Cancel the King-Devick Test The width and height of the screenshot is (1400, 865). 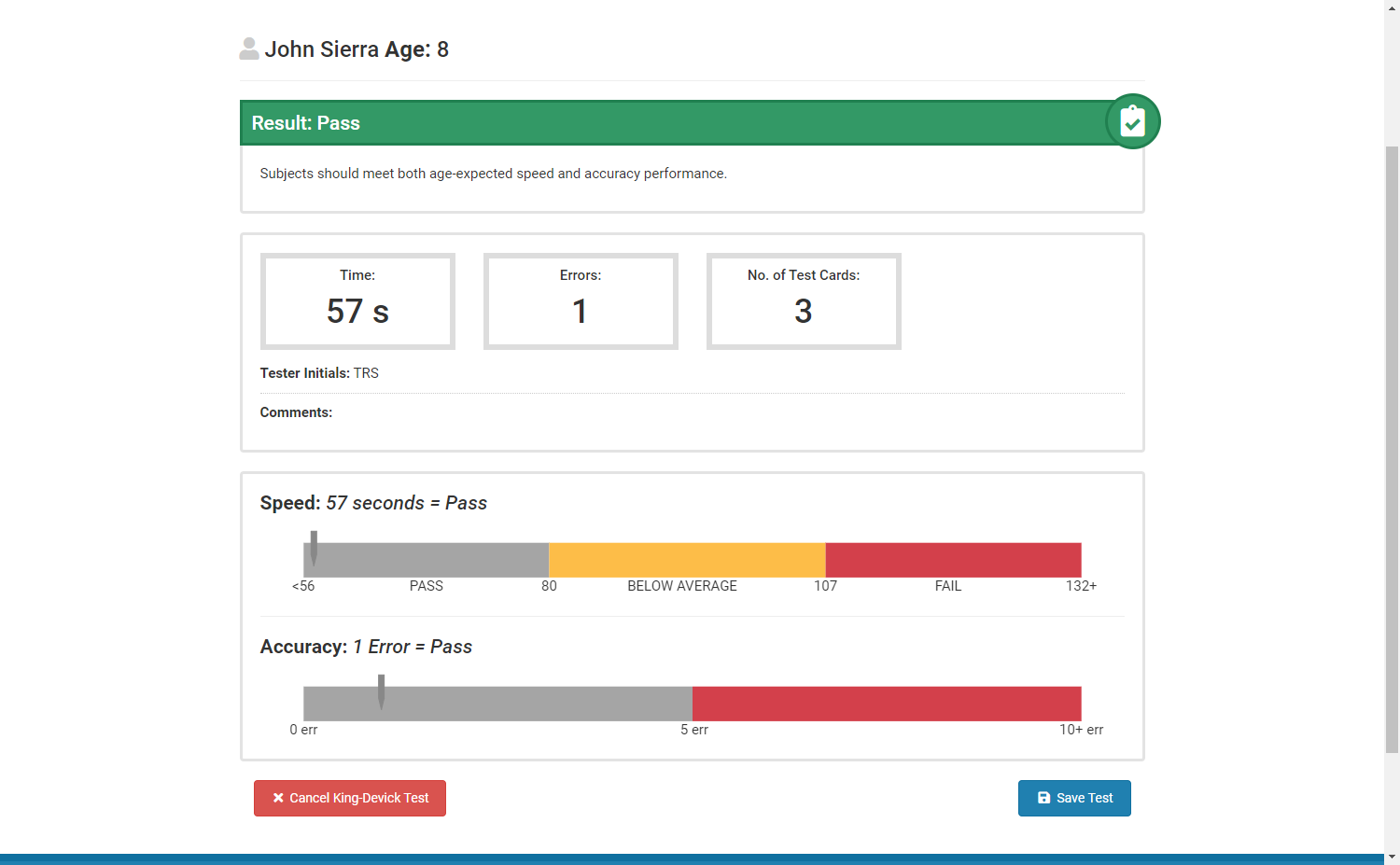coord(349,798)
